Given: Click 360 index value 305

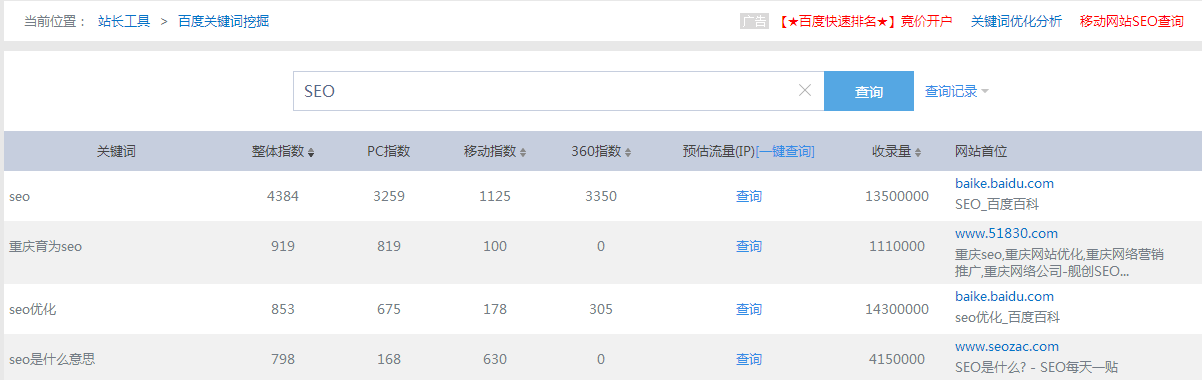Looking at the screenshot, I should coord(601,310).
